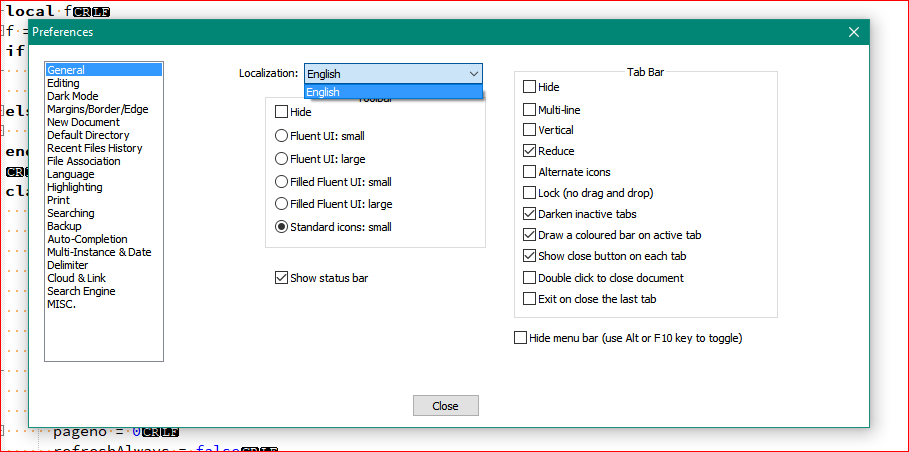Enable Multi-line tab bar
Image resolution: width=909 pixels, height=452 pixels.
tap(529, 110)
